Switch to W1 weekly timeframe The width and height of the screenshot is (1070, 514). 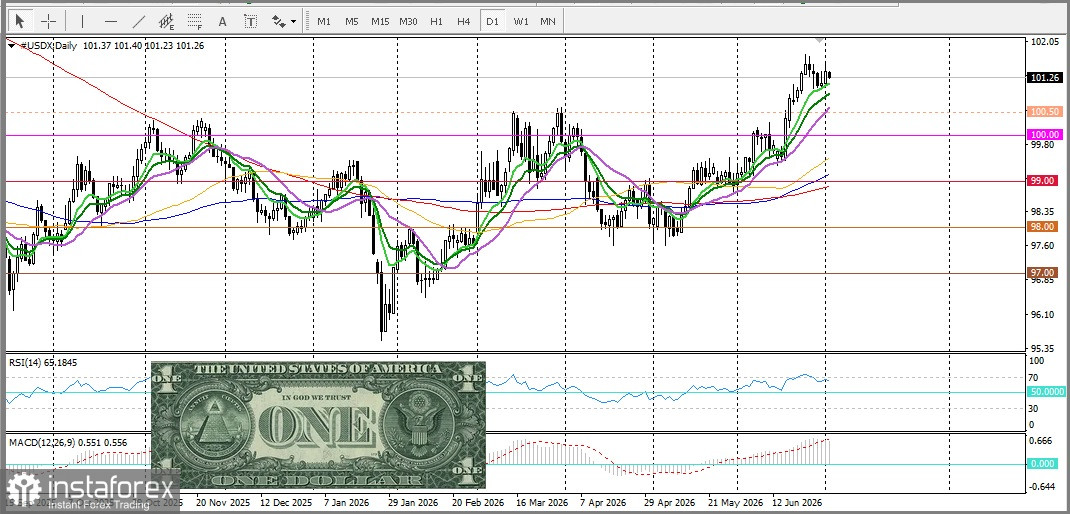pos(521,21)
